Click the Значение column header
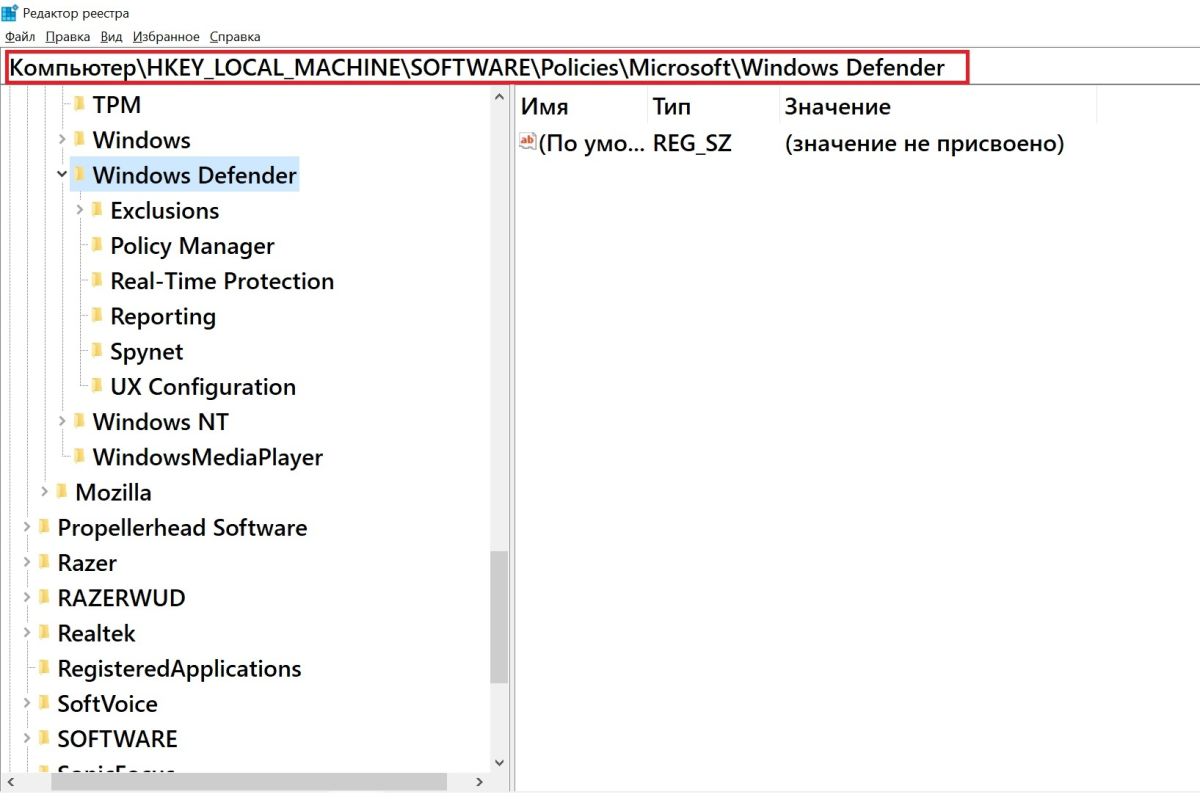The image size is (1200, 800). coord(837,106)
